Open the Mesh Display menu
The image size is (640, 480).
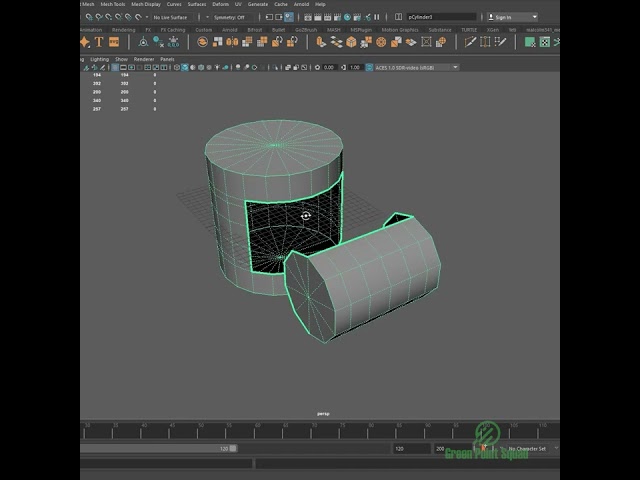click(146, 4)
